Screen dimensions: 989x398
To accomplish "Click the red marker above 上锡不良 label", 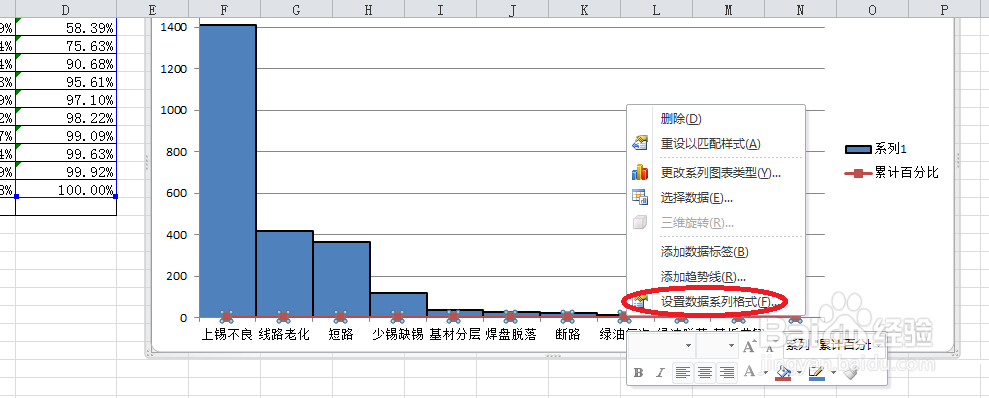I will click(x=227, y=316).
